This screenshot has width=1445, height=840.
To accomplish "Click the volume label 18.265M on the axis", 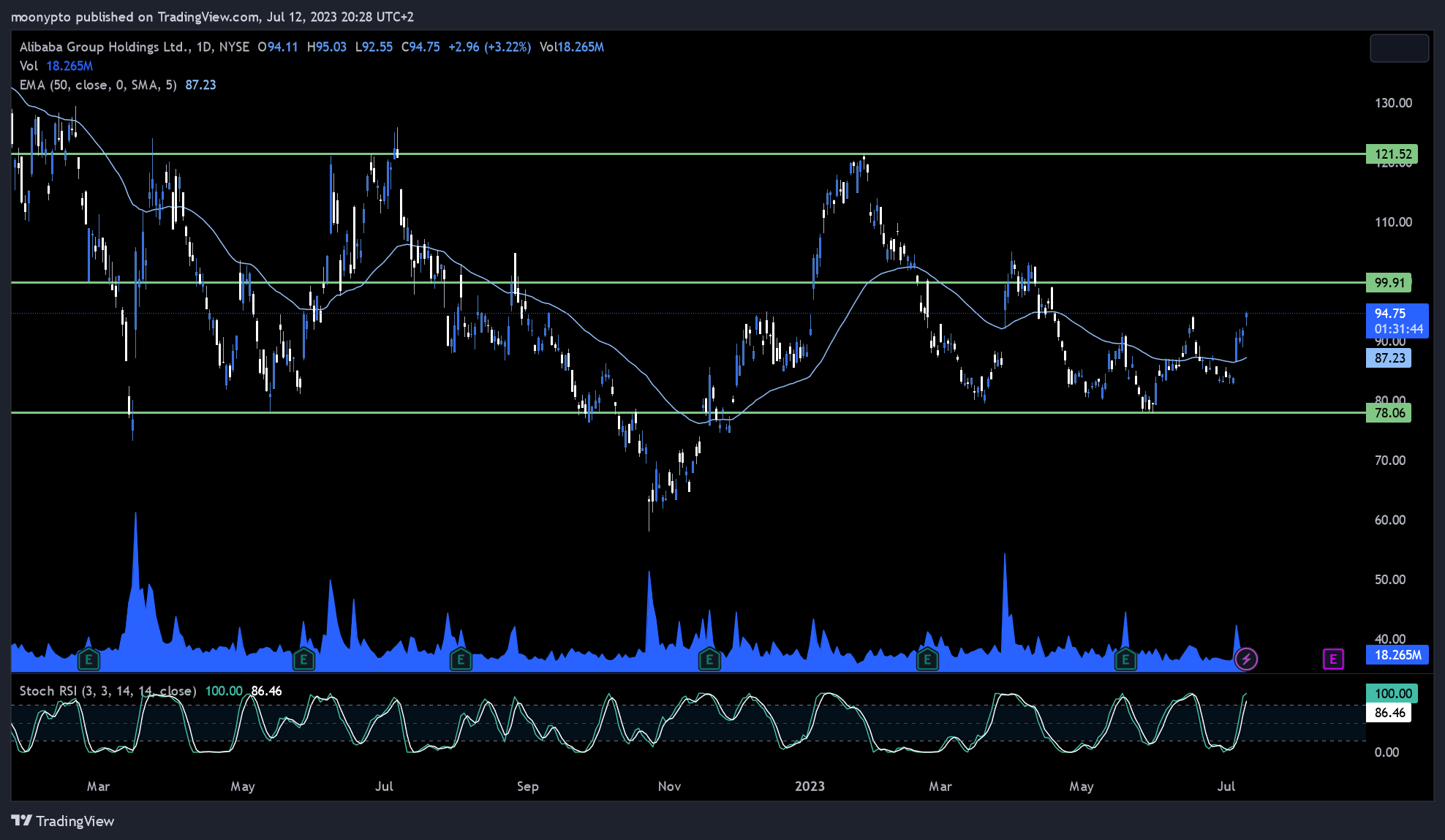I will pyautogui.click(x=1397, y=655).
